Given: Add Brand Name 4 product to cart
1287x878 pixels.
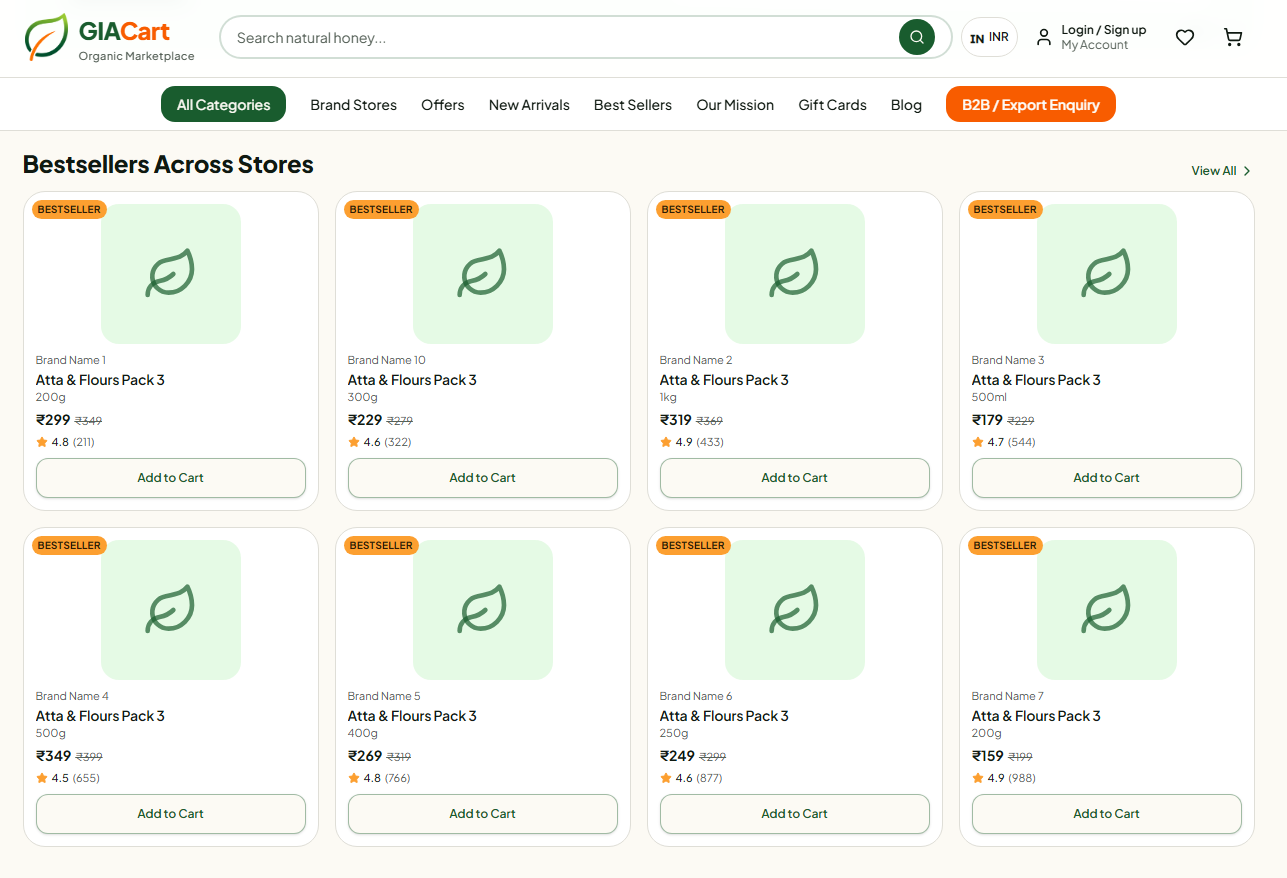Looking at the screenshot, I should (x=171, y=814).
